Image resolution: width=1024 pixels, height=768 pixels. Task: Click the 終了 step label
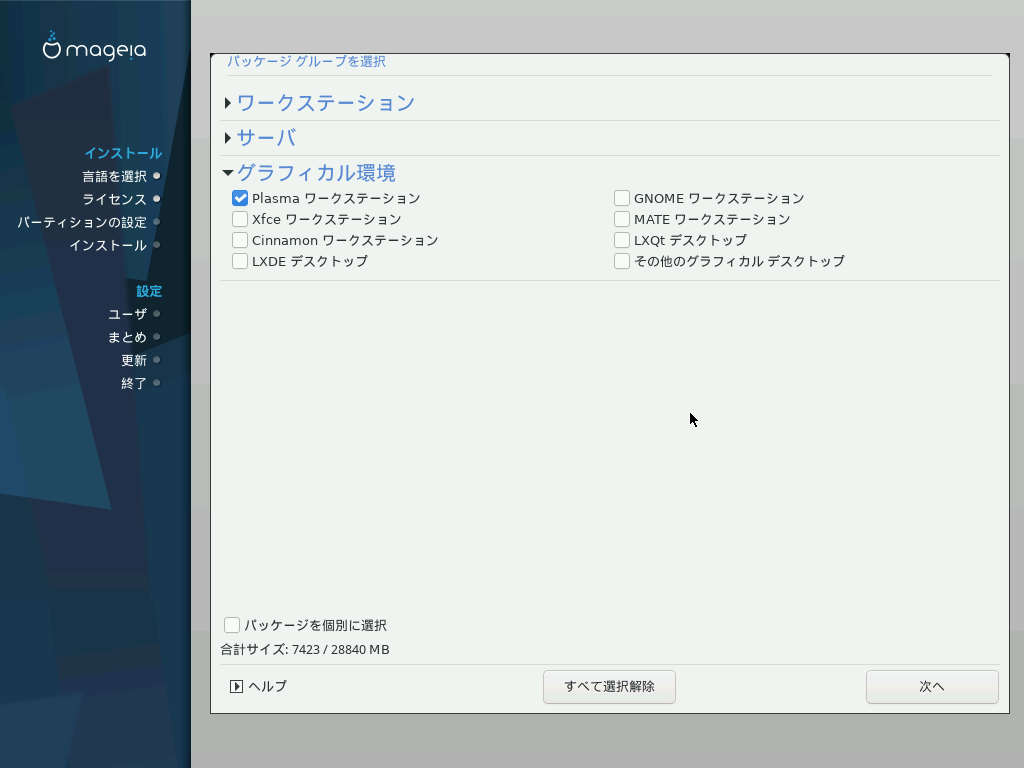tap(134, 383)
